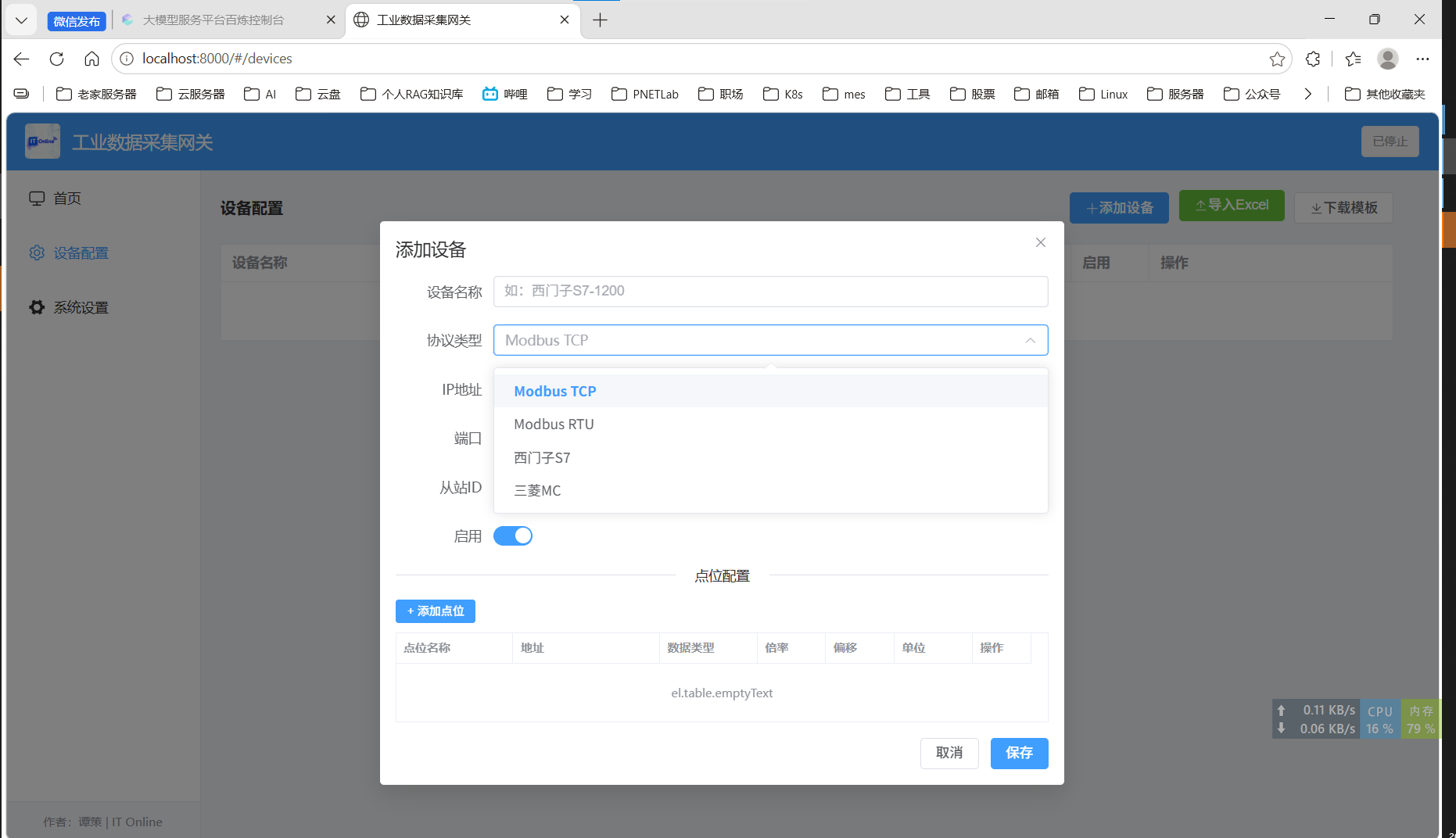Click the 设备配置 gear icon
Viewport: 1456px width, 838px height.
37,252
